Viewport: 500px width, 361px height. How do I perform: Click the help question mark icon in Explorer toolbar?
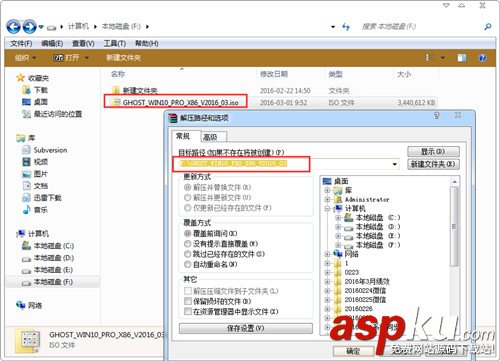(x=482, y=58)
